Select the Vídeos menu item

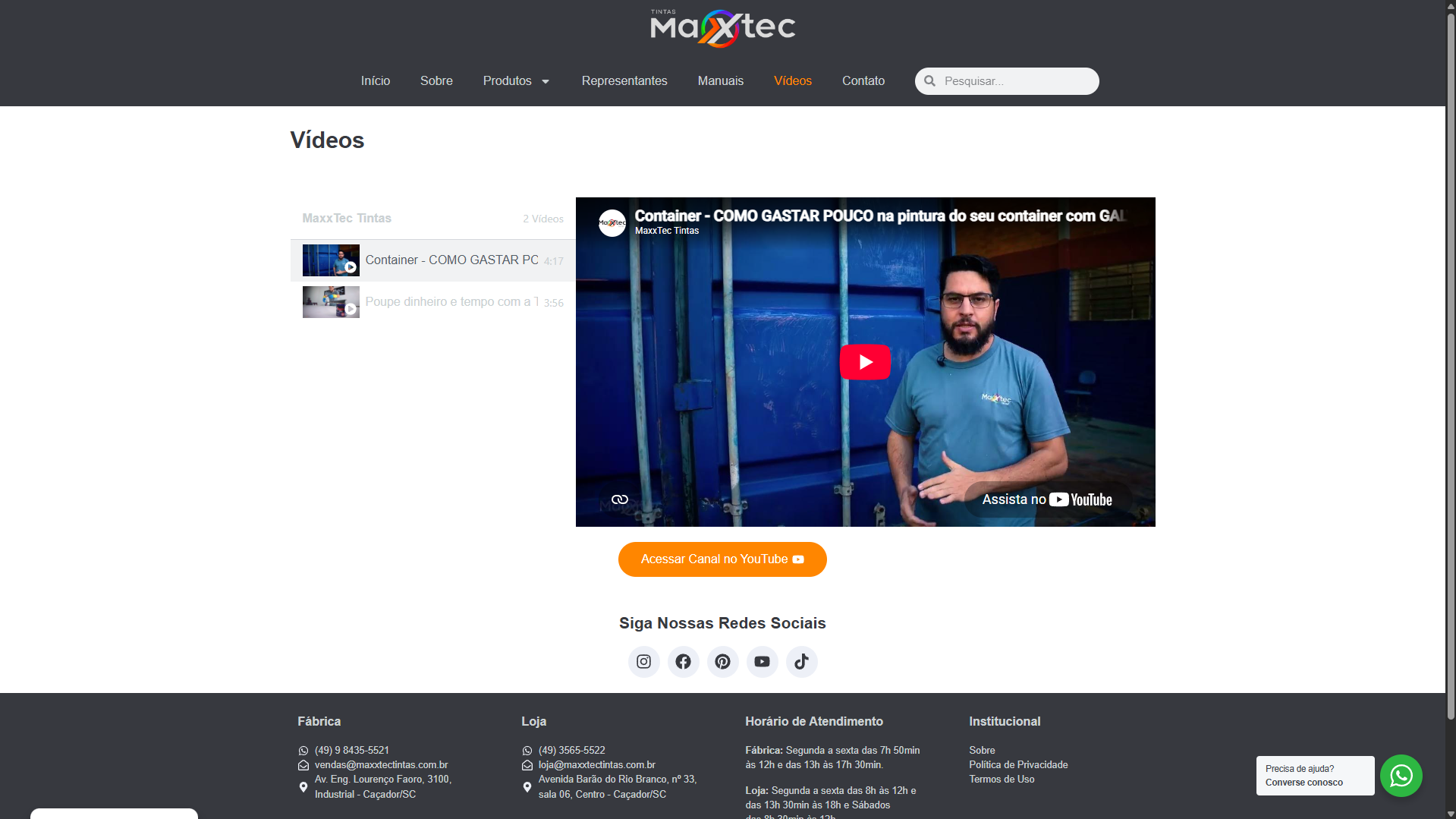coord(793,81)
